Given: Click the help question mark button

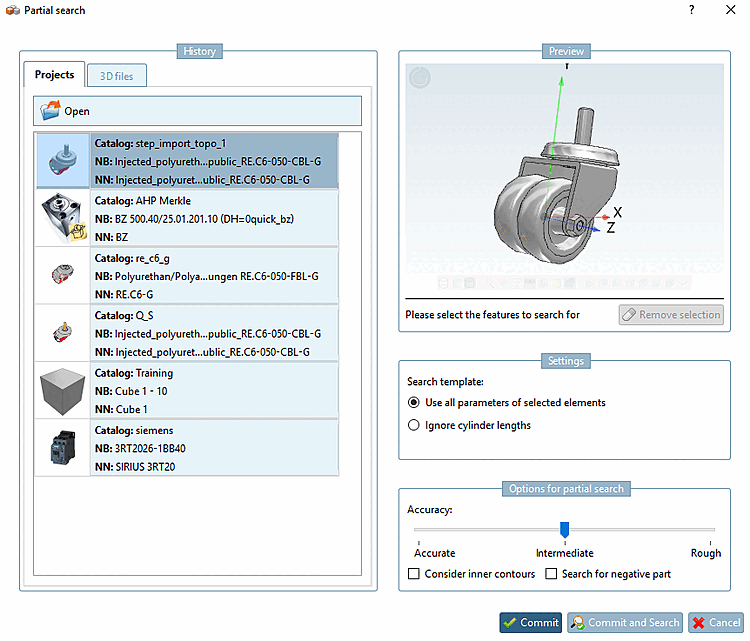Looking at the screenshot, I should click(691, 10).
